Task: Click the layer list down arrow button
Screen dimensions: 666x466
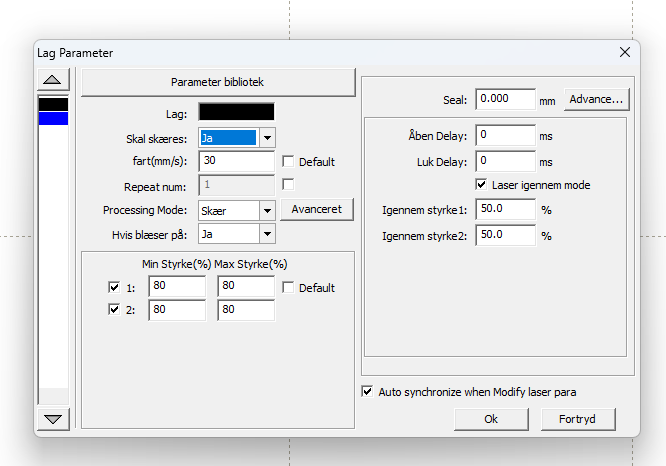Action: pyautogui.click(x=53, y=419)
